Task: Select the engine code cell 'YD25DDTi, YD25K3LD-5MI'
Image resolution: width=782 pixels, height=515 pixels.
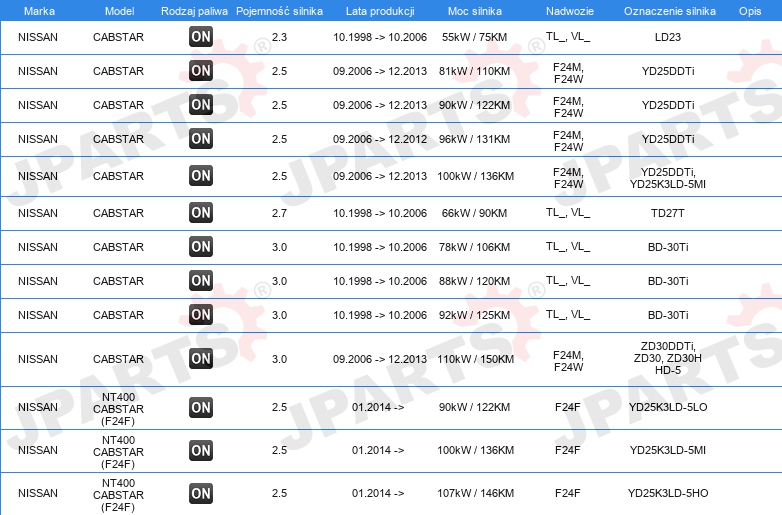Action: point(668,178)
